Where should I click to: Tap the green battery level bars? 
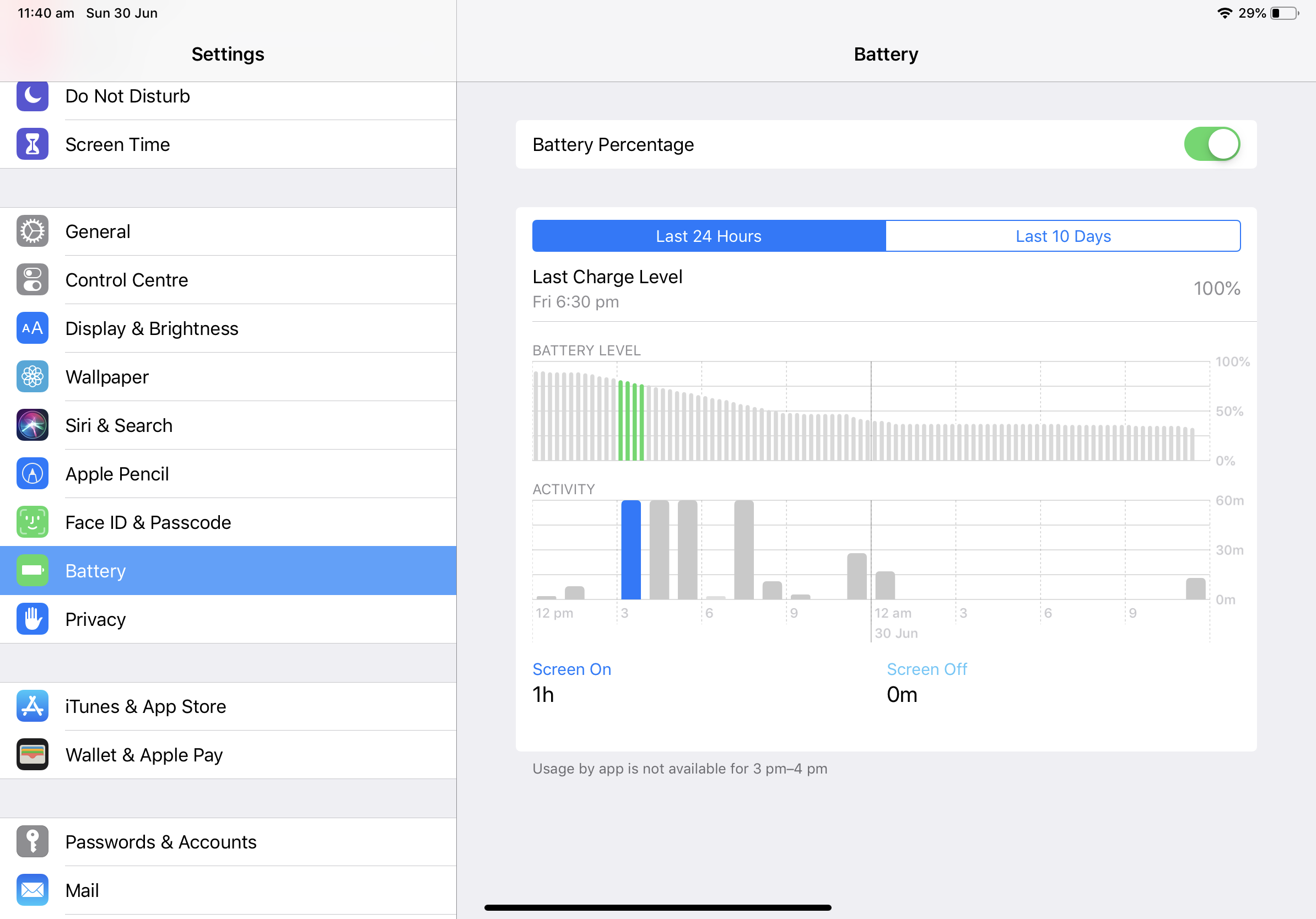[630, 421]
